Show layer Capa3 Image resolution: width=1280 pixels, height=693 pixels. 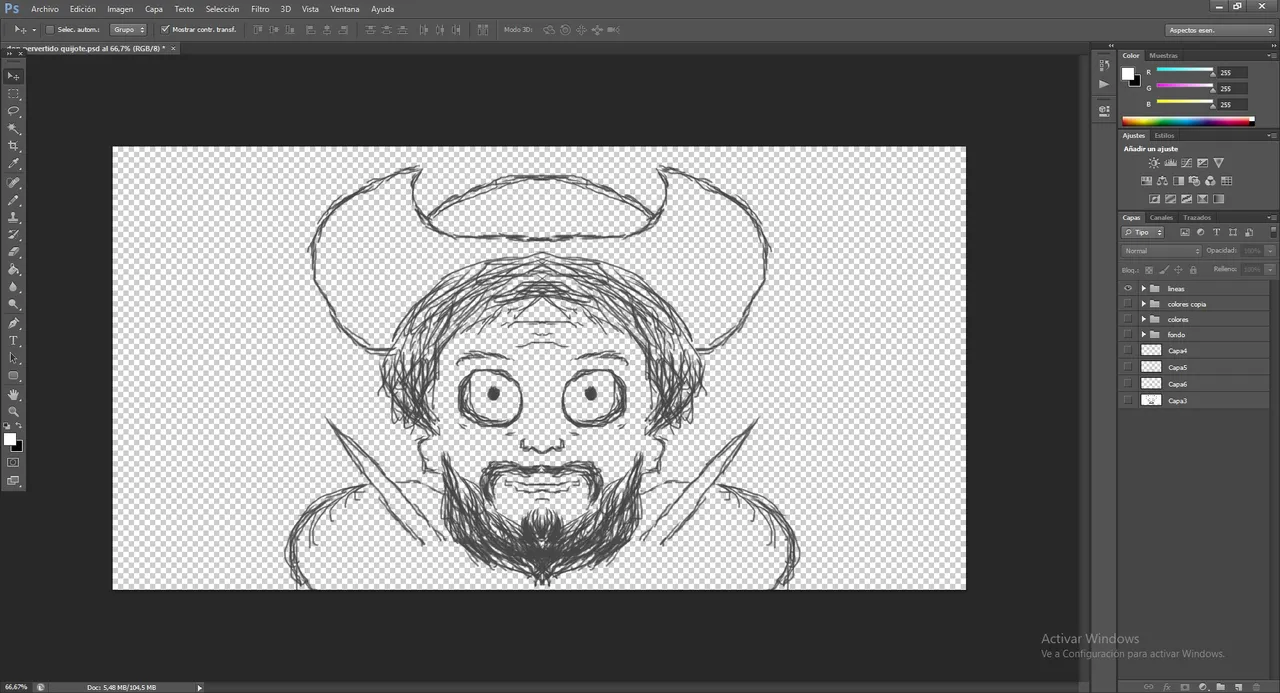(x=1128, y=400)
